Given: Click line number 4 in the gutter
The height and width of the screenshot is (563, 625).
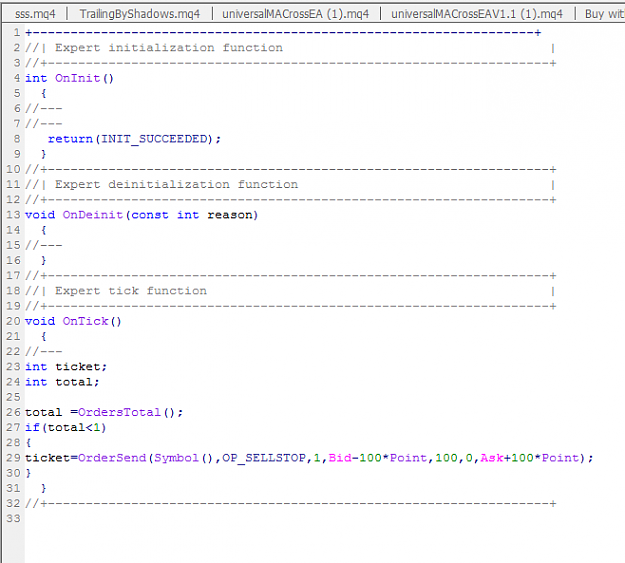Looking at the screenshot, I should click(17, 78).
